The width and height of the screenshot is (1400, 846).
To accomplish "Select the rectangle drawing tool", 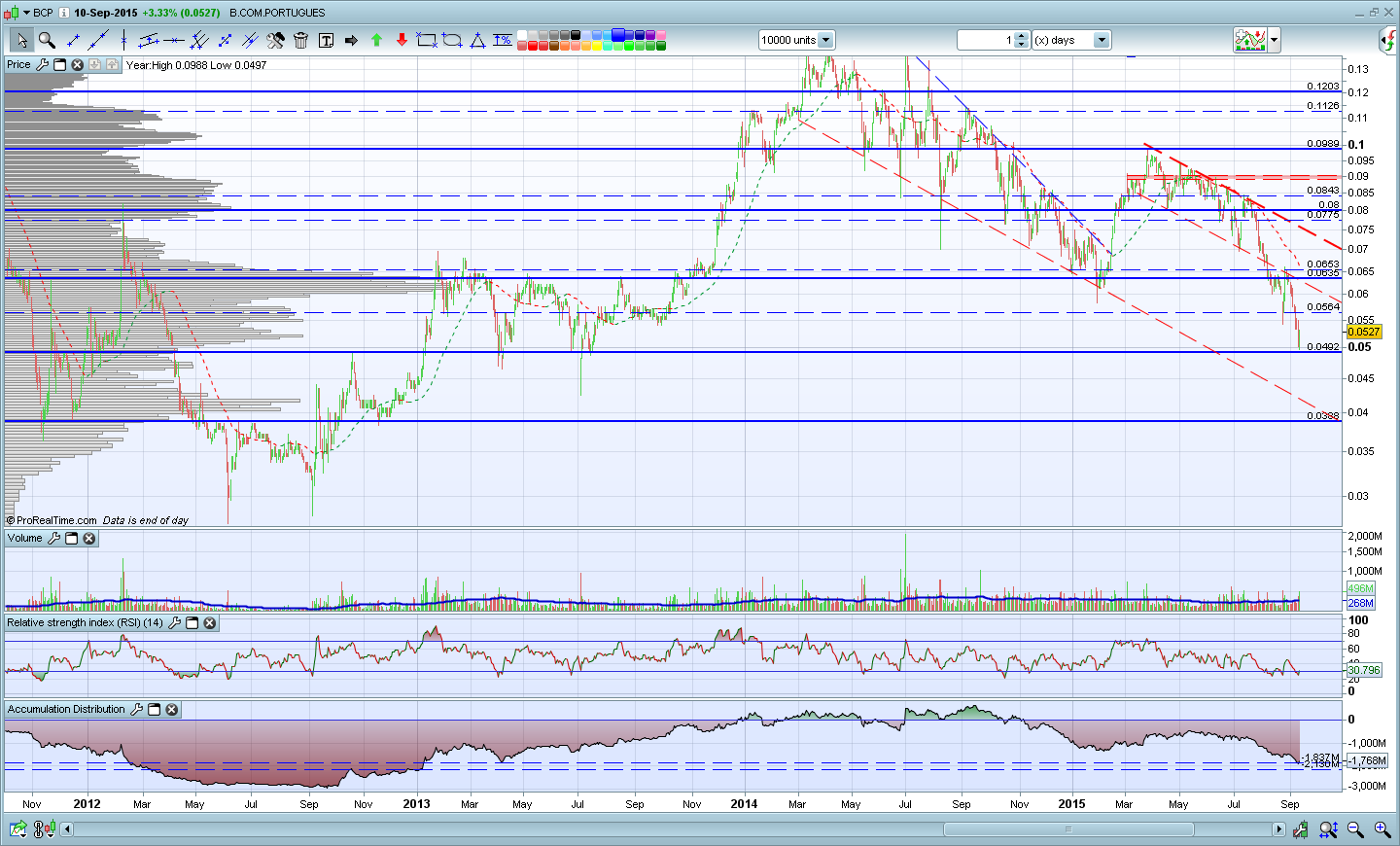I will coord(426,40).
